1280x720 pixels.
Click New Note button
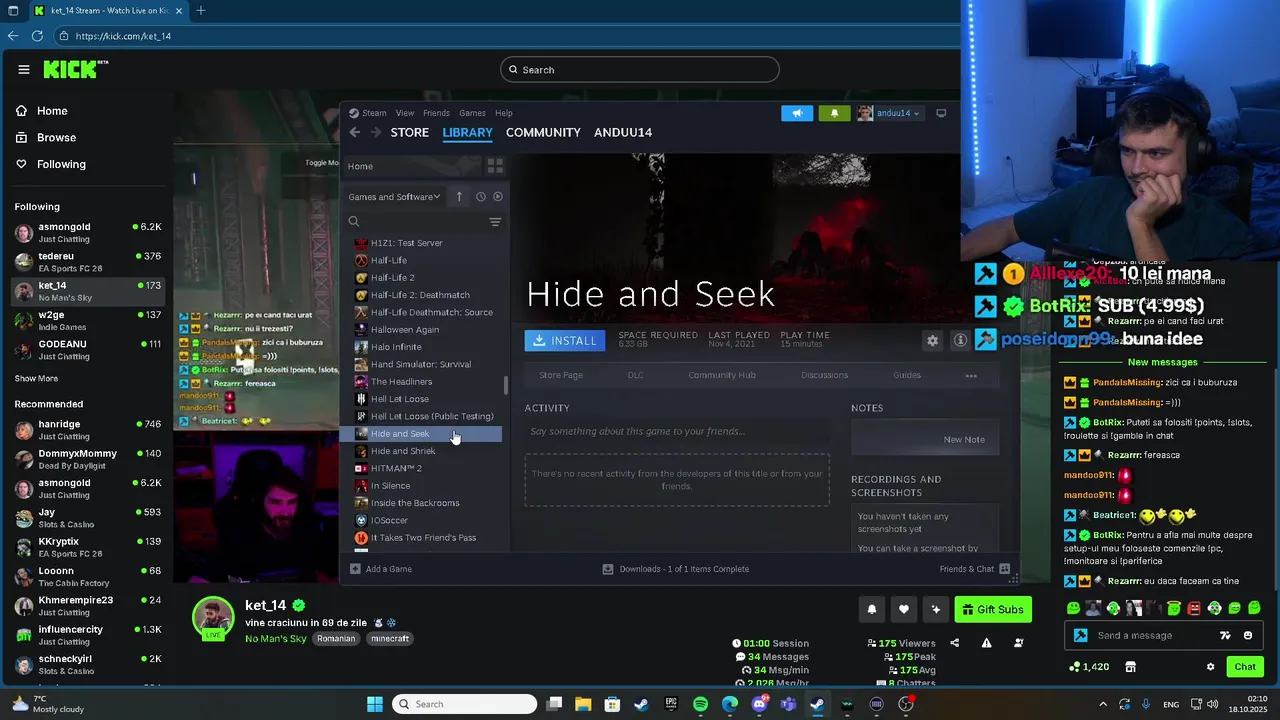pyautogui.click(x=964, y=440)
